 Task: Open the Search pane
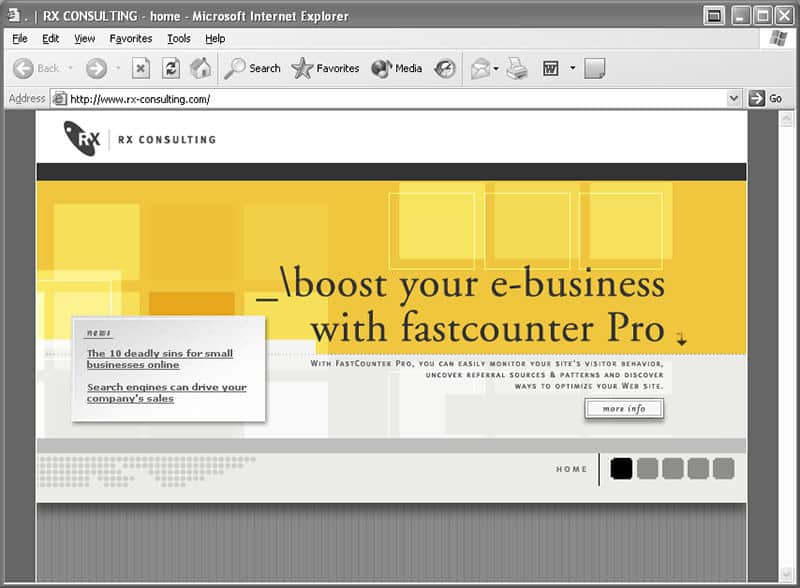coord(253,68)
